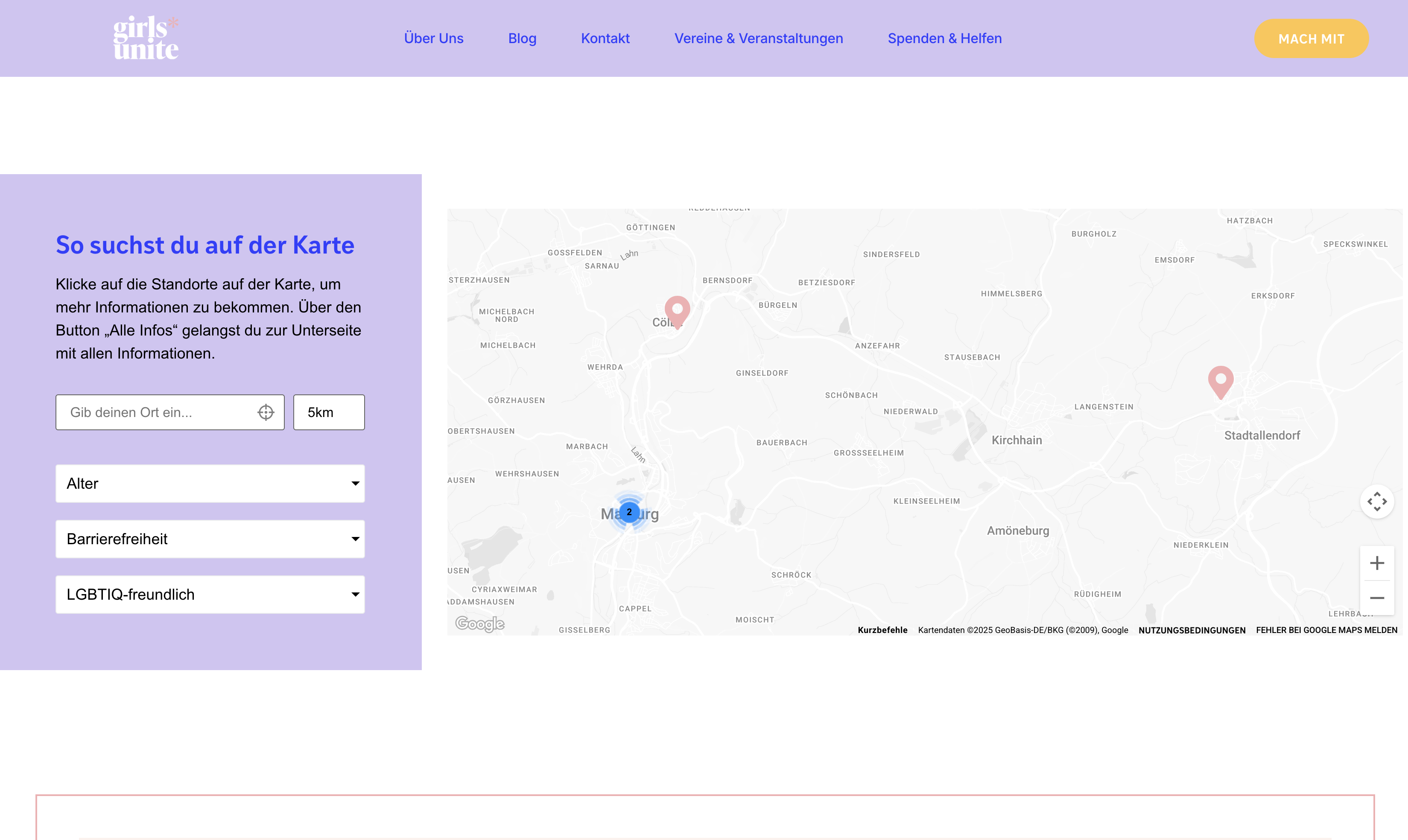Screen dimensions: 1408x840
Task: Zoom out with the map minus button
Action: (x=1376, y=598)
